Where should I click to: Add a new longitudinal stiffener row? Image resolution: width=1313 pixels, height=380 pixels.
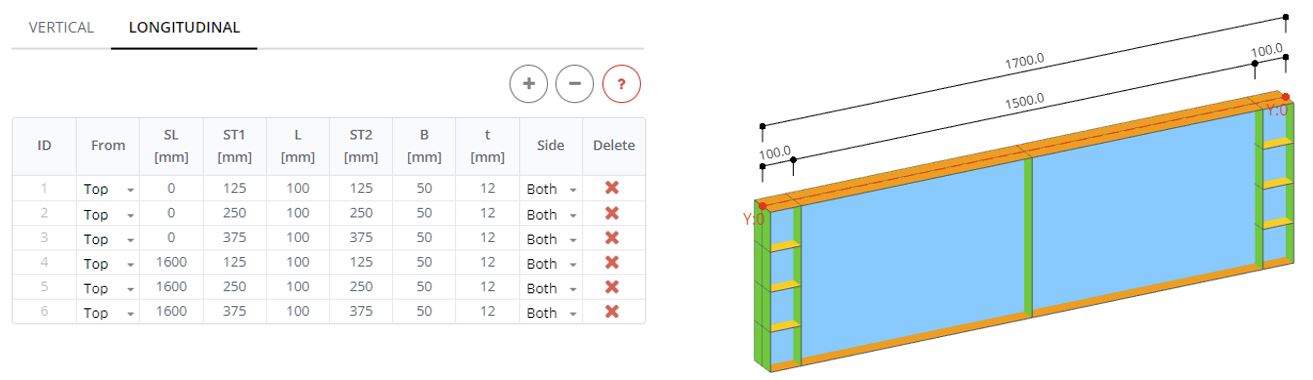pos(529,84)
